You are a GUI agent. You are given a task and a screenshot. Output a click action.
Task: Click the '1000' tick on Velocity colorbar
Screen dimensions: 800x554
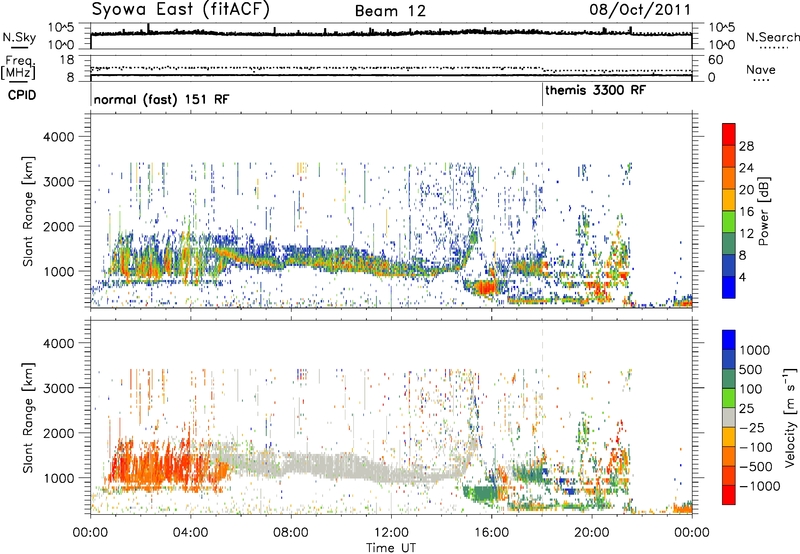point(754,350)
